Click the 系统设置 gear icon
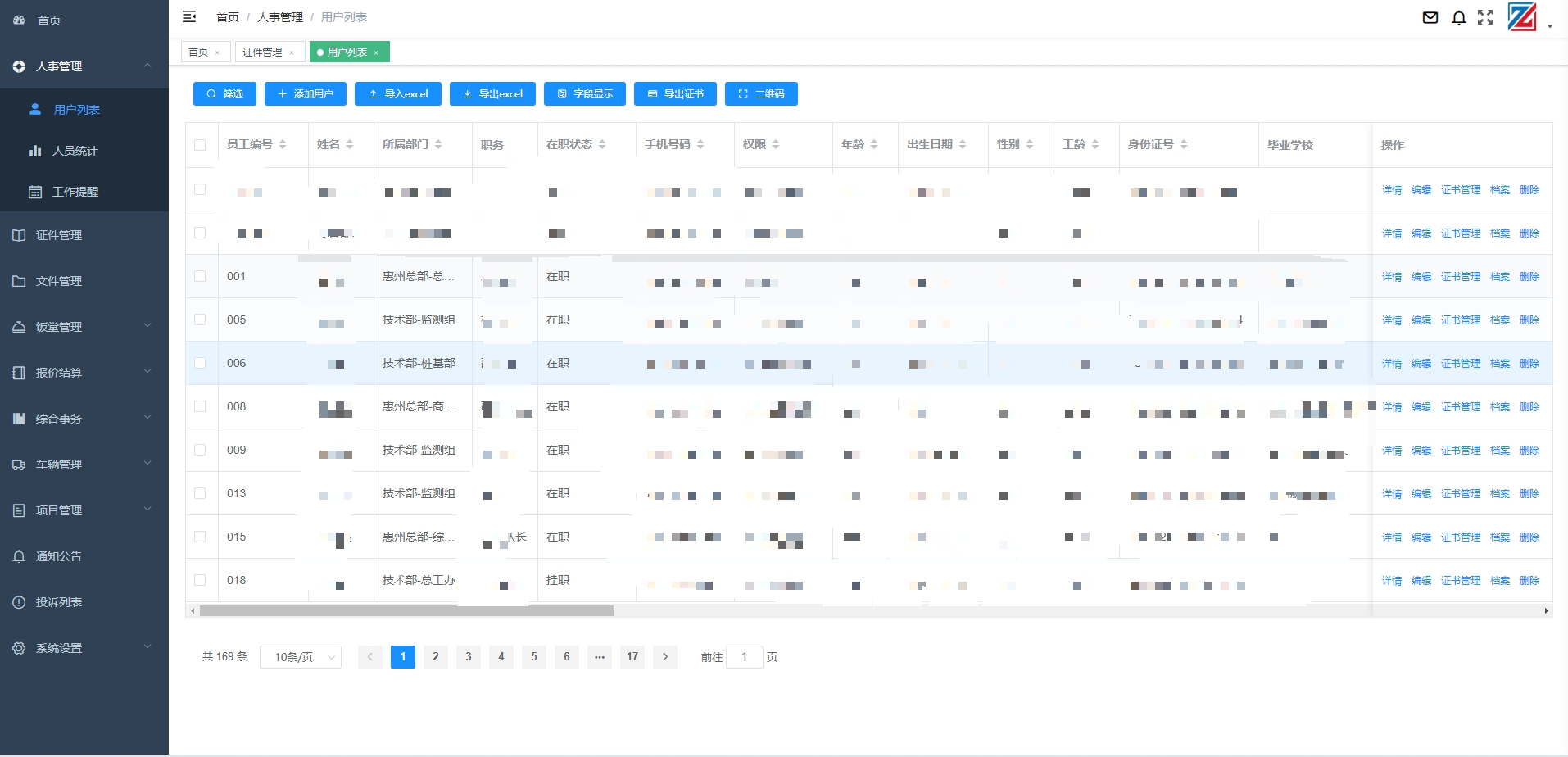1568x757 pixels. coord(19,648)
